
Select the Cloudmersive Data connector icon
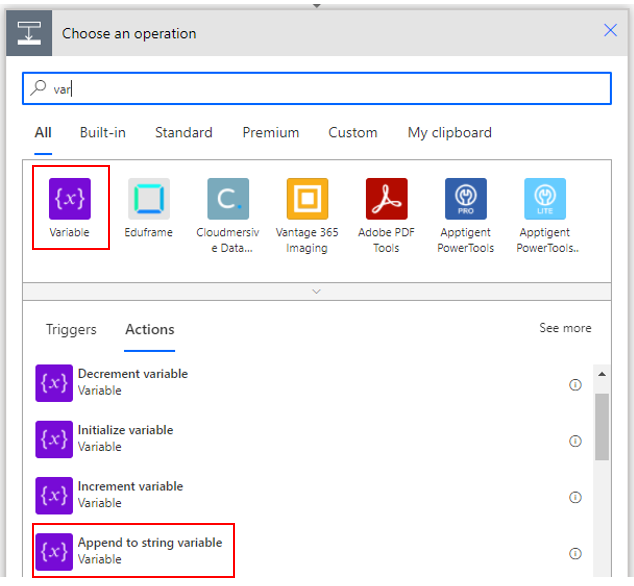[228, 199]
